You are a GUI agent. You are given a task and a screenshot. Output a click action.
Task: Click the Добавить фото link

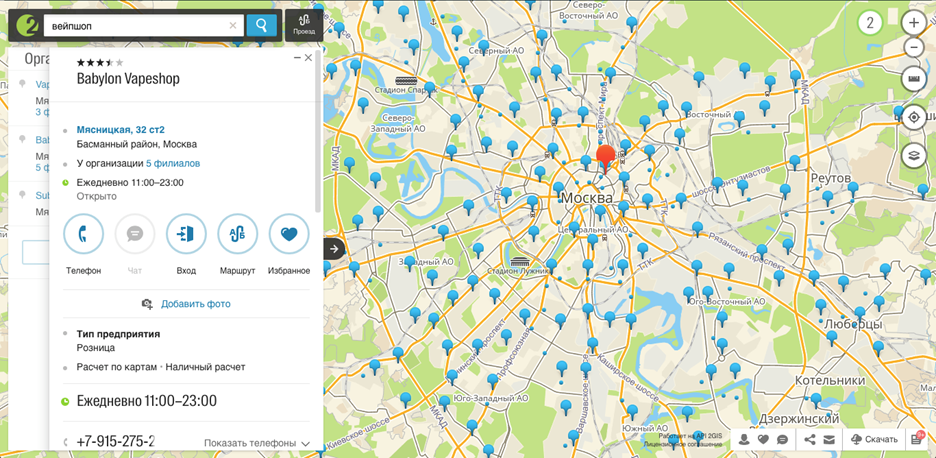[x=196, y=304]
